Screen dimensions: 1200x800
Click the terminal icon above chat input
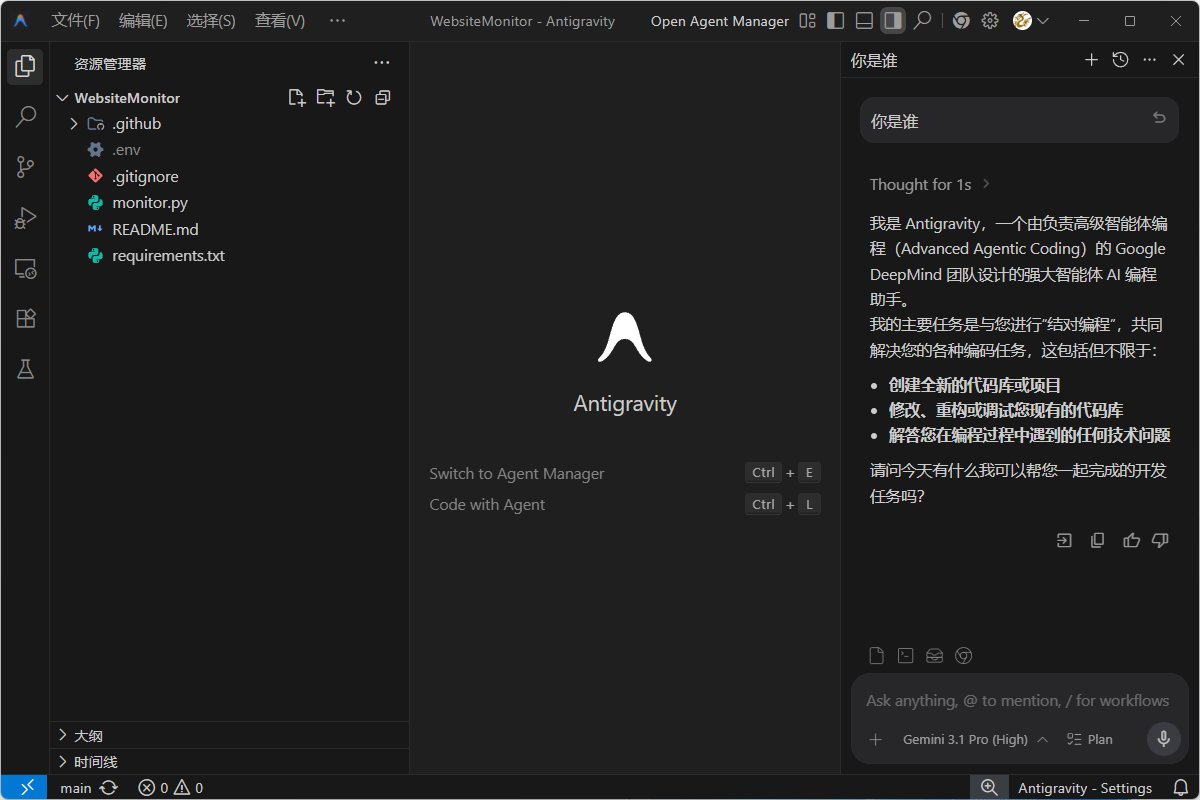pos(906,656)
